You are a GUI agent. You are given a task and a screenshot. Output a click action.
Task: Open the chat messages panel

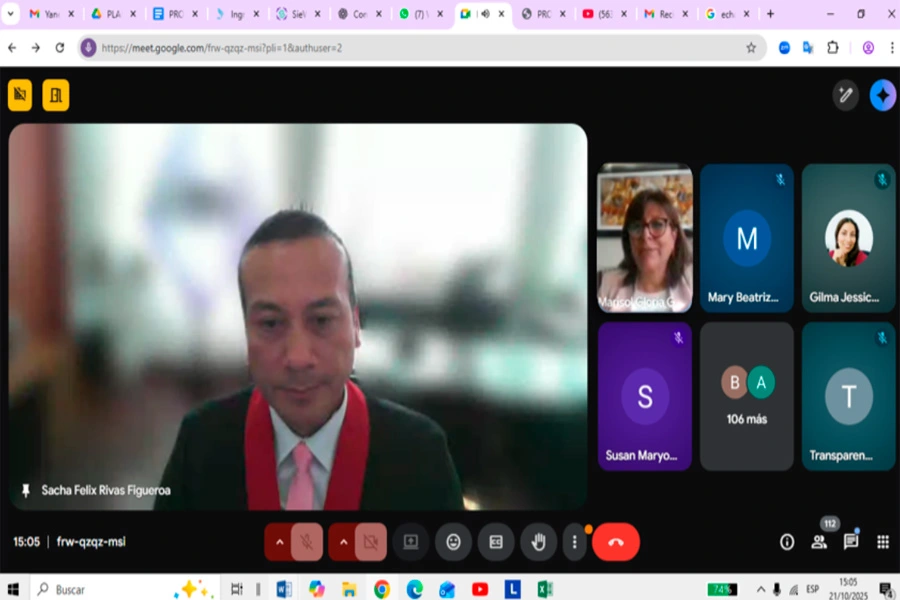click(x=851, y=542)
